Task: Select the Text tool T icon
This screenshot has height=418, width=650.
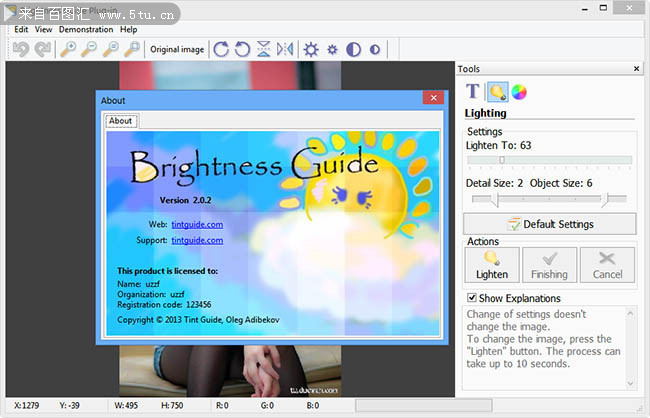Action: [x=473, y=91]
